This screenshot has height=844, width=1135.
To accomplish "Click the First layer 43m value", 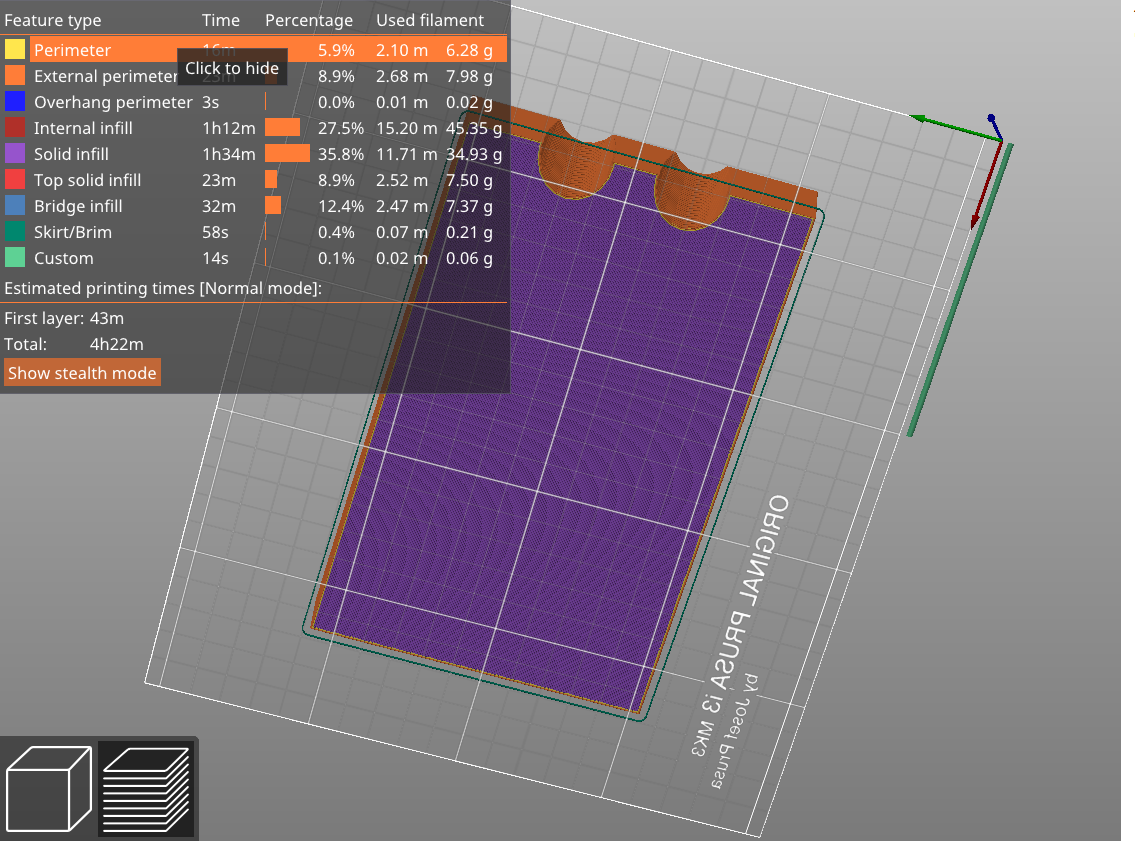I will pyautogui.click(x=106, y=318).
